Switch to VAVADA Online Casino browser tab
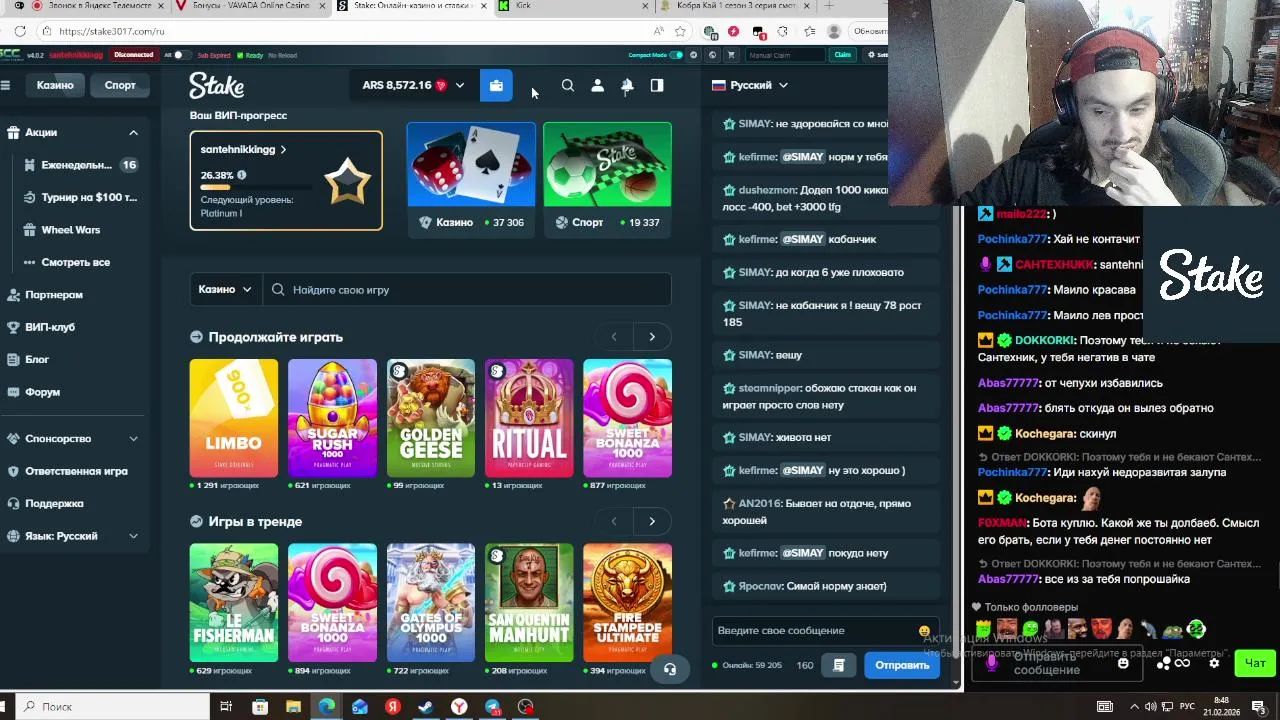 click(248, 6)
